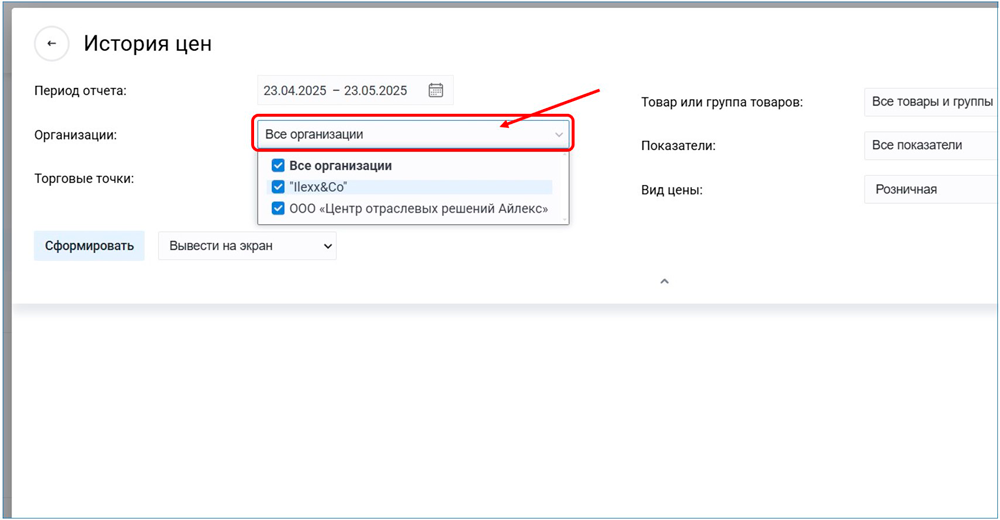Open the 'Розничная' price type dropdown
This screenshot has height=520, width=1000.
[x=930, y=189]
